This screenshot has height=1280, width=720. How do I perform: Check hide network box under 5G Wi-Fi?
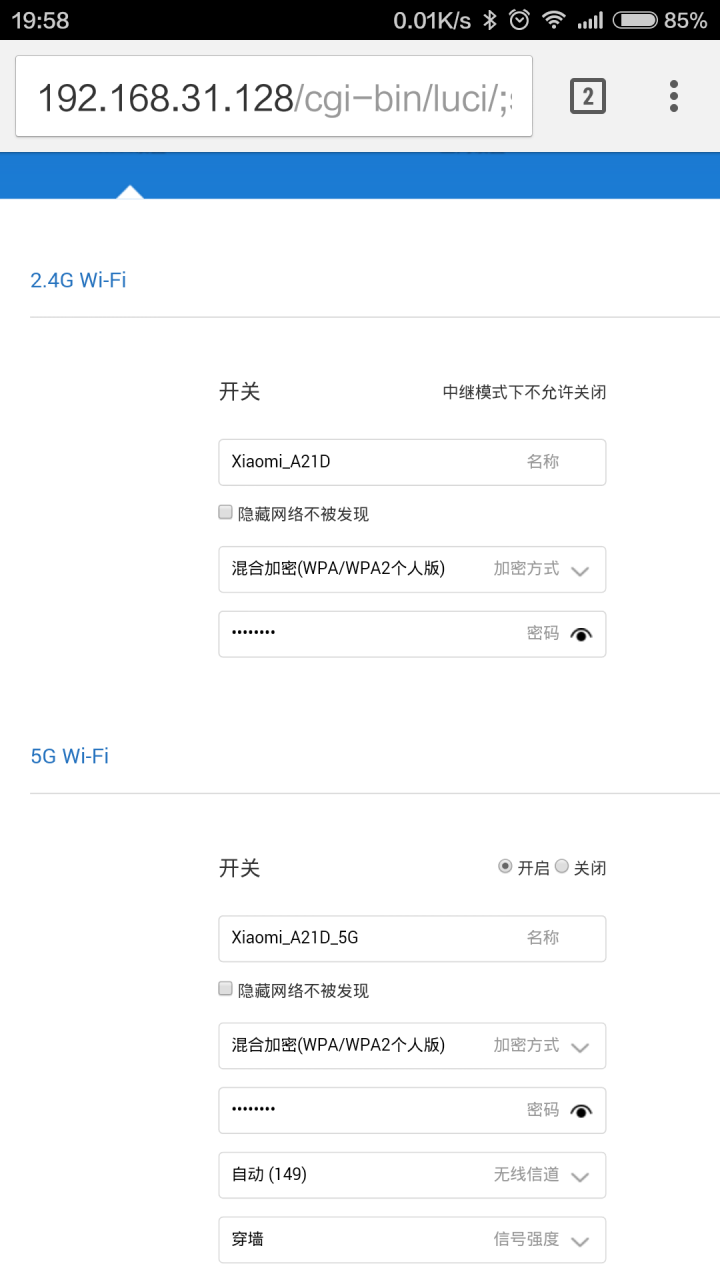point(226,989)
